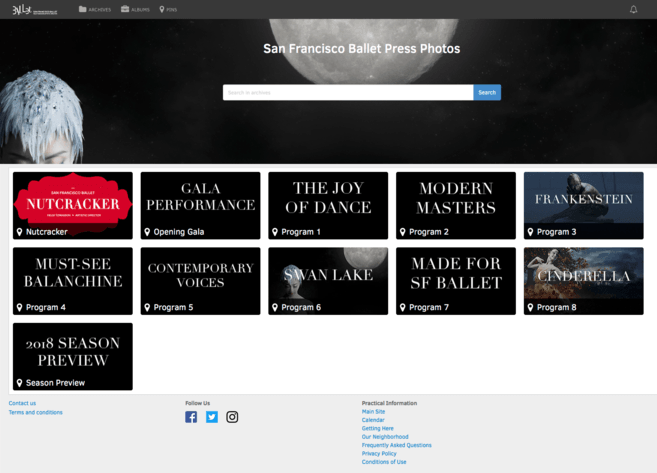This screenshot has width=657, height=473.
Task: Open the Facebook page icon
Action: coord(191,417)
